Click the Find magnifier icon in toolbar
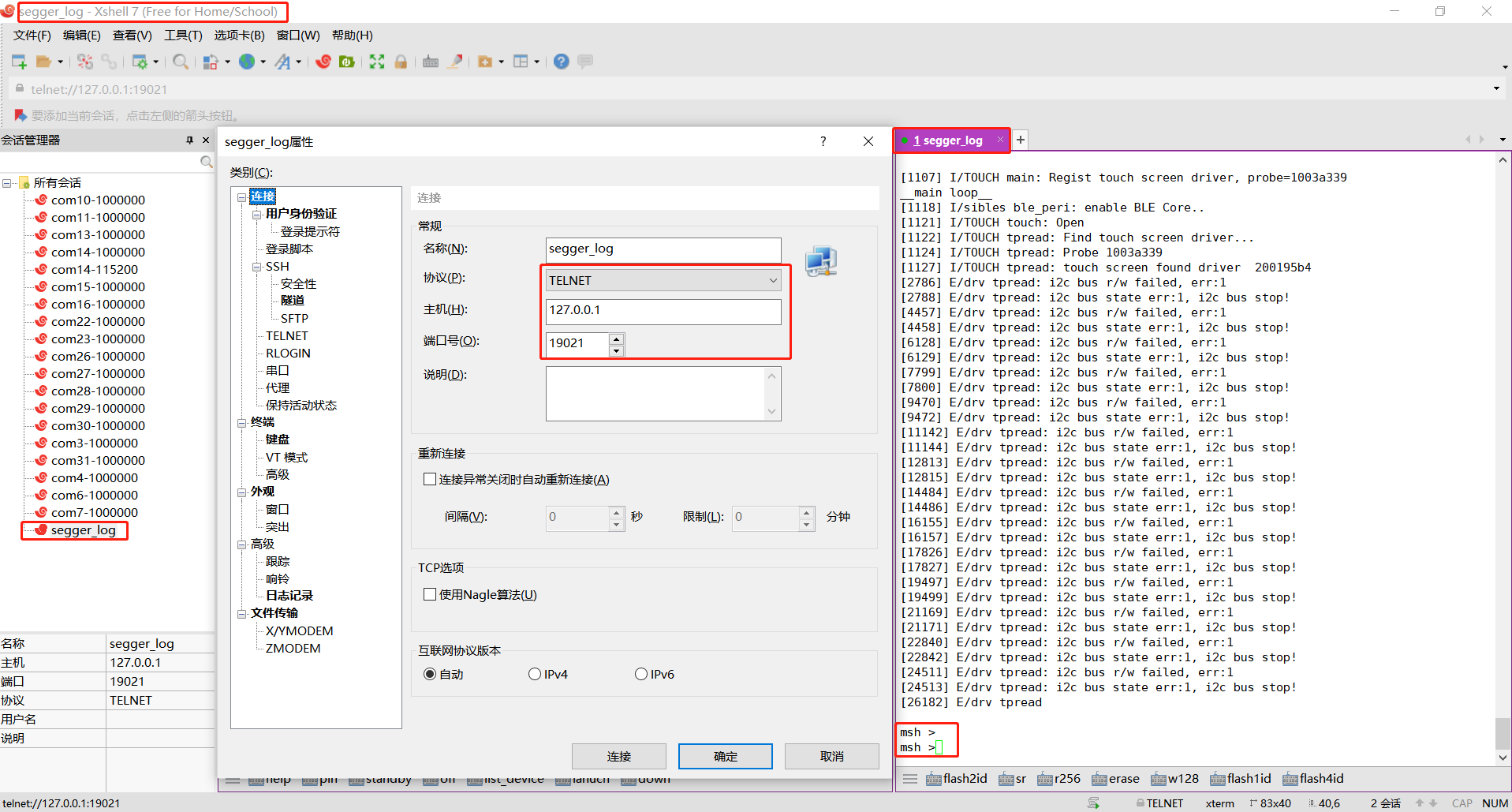This screenshot has height=812, width=1512. (181, 62)
